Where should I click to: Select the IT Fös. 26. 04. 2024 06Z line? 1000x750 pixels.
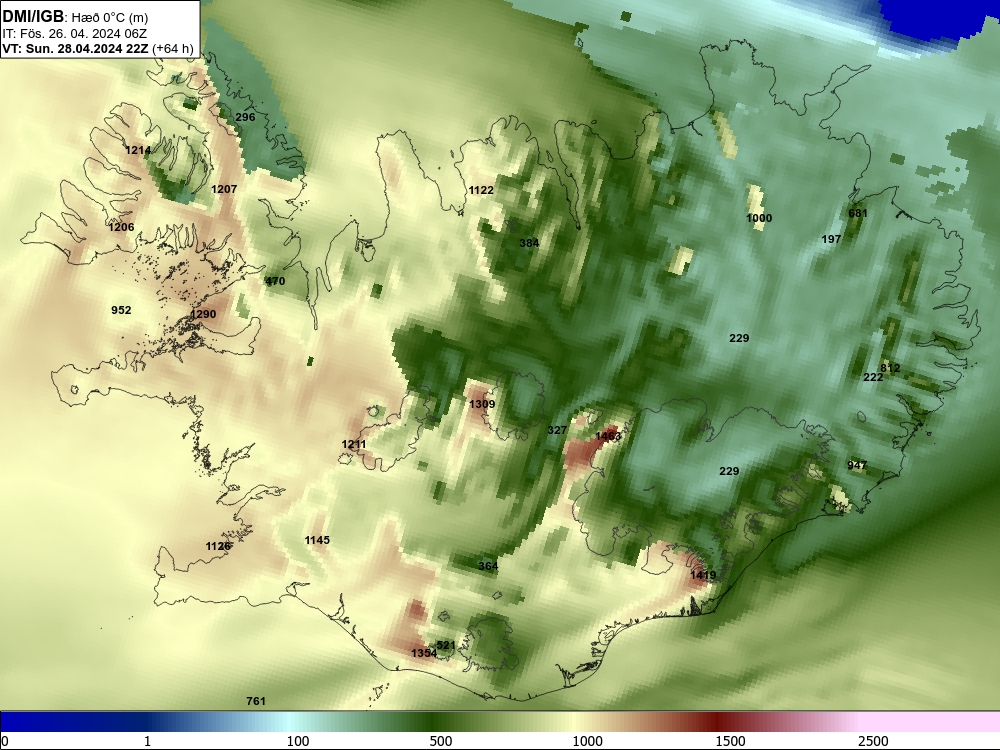tap(74, 34)
